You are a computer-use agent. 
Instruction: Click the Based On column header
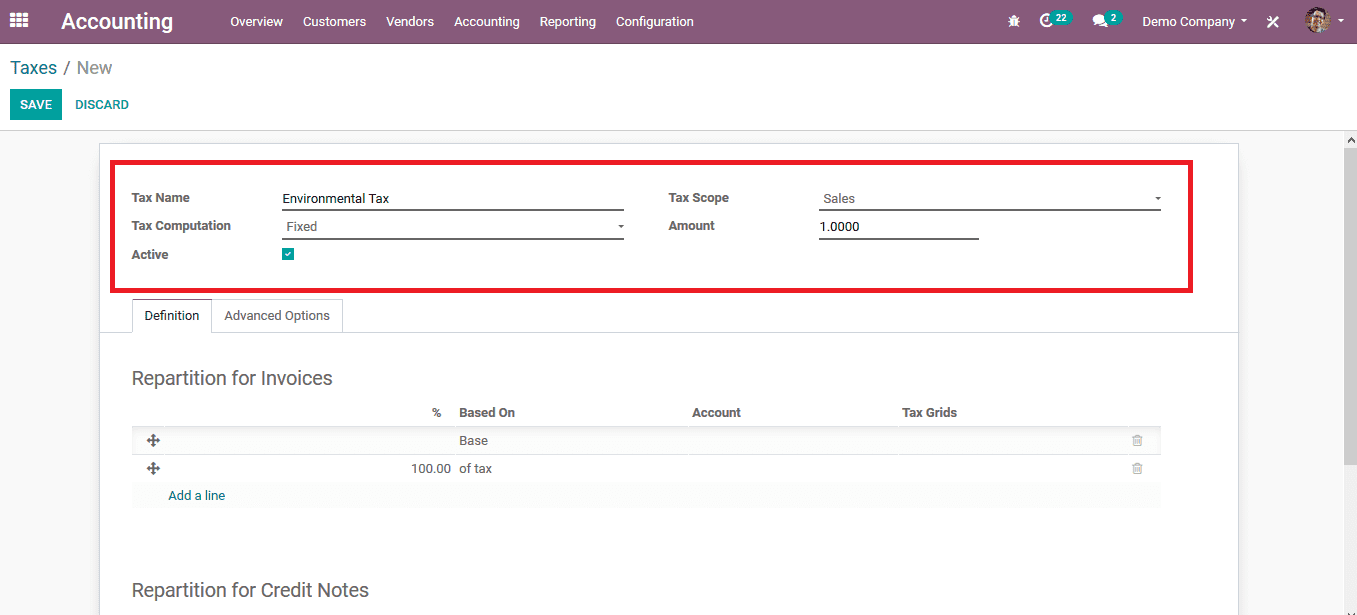(x=487, y=412)
